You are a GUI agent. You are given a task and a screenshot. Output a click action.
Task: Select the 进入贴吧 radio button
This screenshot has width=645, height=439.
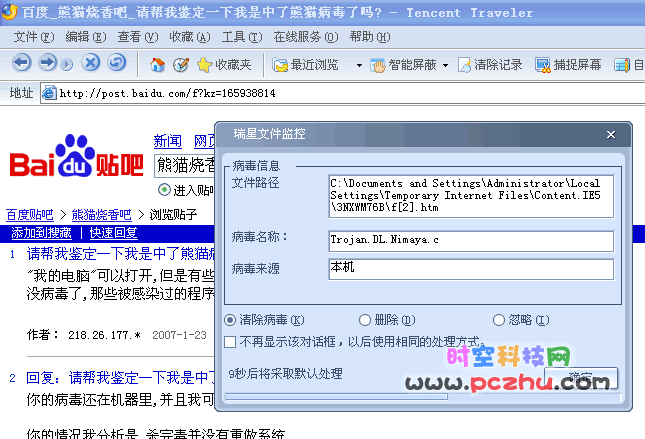click(x=164, y=190)
